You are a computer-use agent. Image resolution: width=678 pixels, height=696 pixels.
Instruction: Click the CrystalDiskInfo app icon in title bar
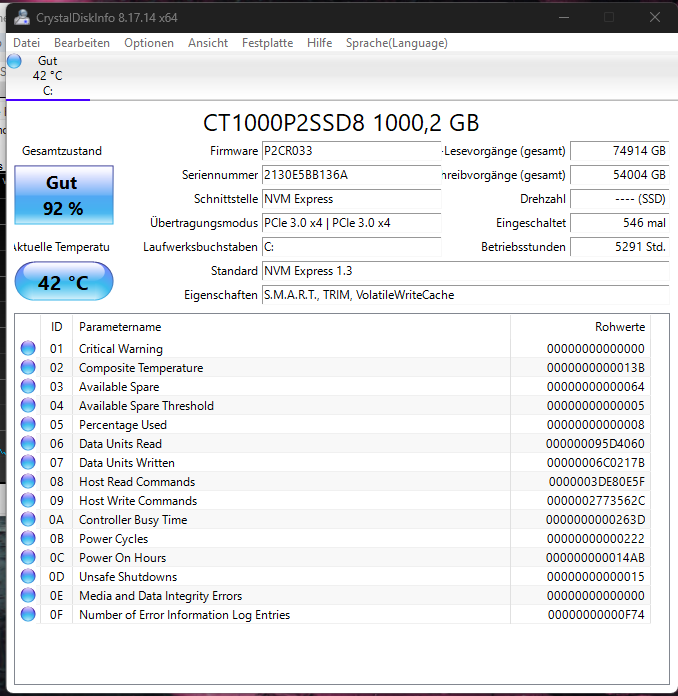pos(21,17)
